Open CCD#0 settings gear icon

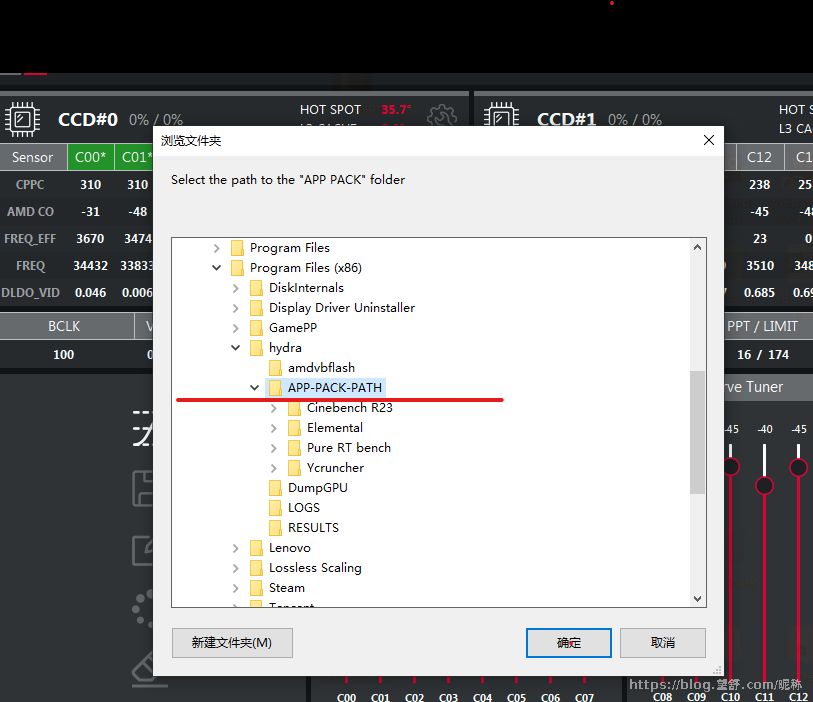tap(441, 115)
